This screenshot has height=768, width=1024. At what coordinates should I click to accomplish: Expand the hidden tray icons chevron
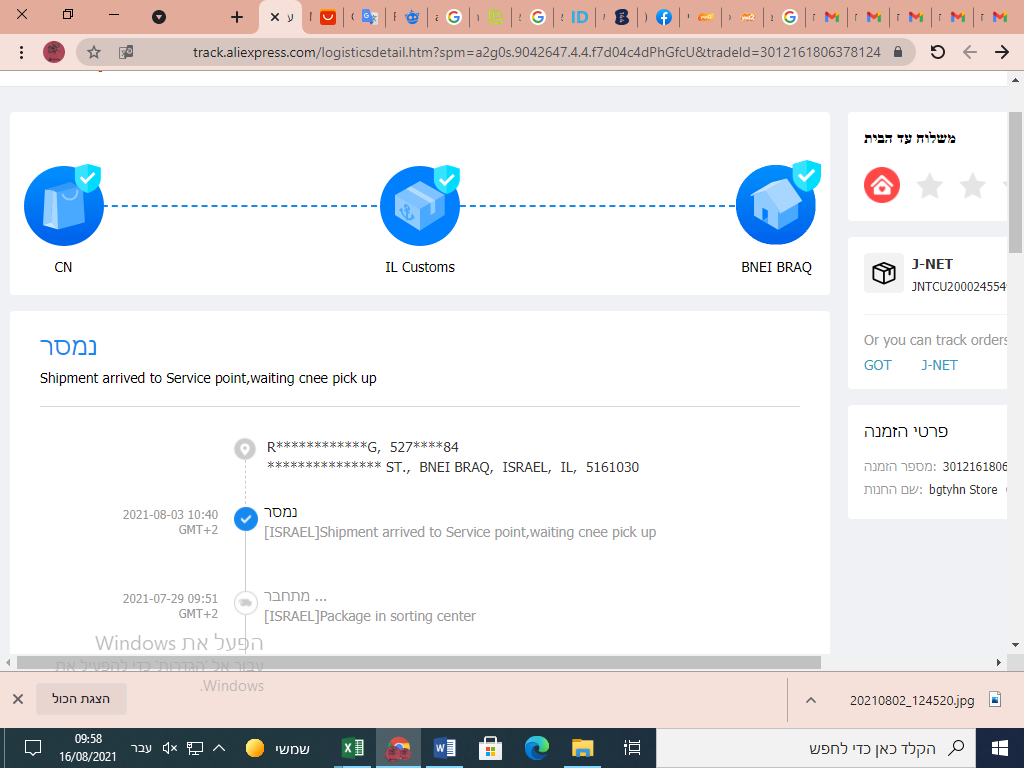tap(219, 748)
